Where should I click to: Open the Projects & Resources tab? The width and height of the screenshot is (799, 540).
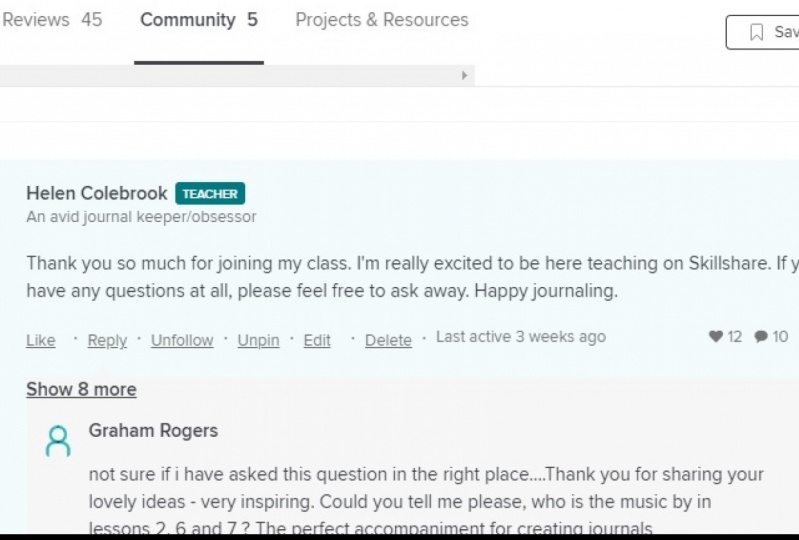(382, 20)
